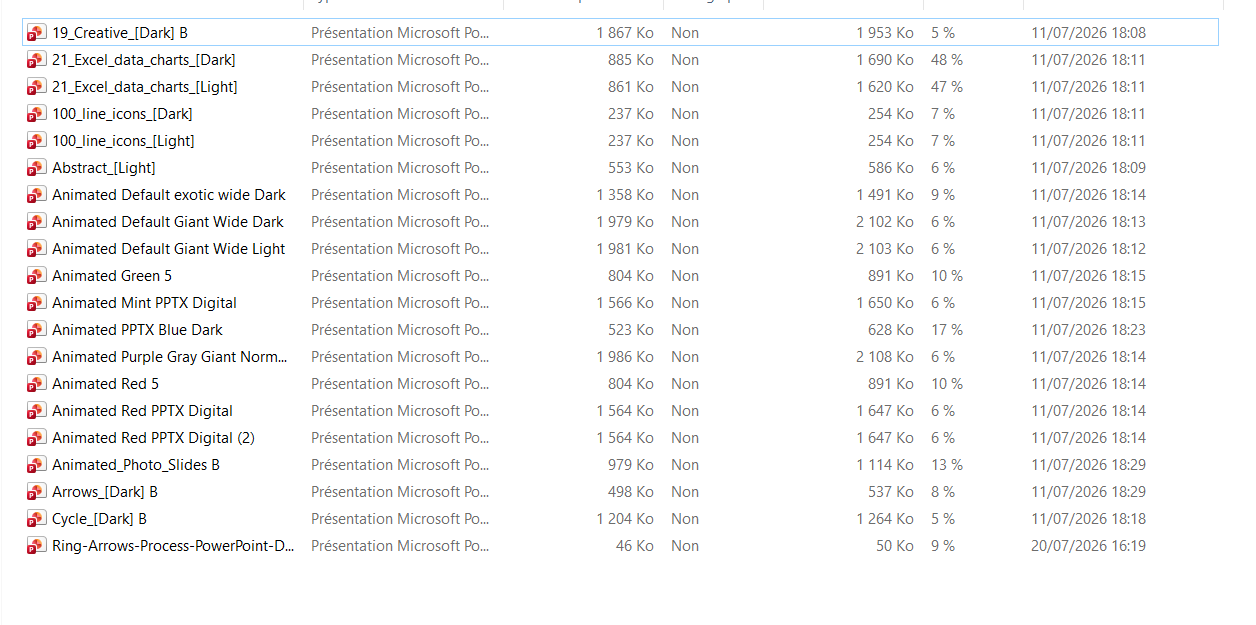Click the PowerPoint icon beside Animated Red 5
Image resolution: width=1256 pixels, height=625 pixels.
click(37, 384)
